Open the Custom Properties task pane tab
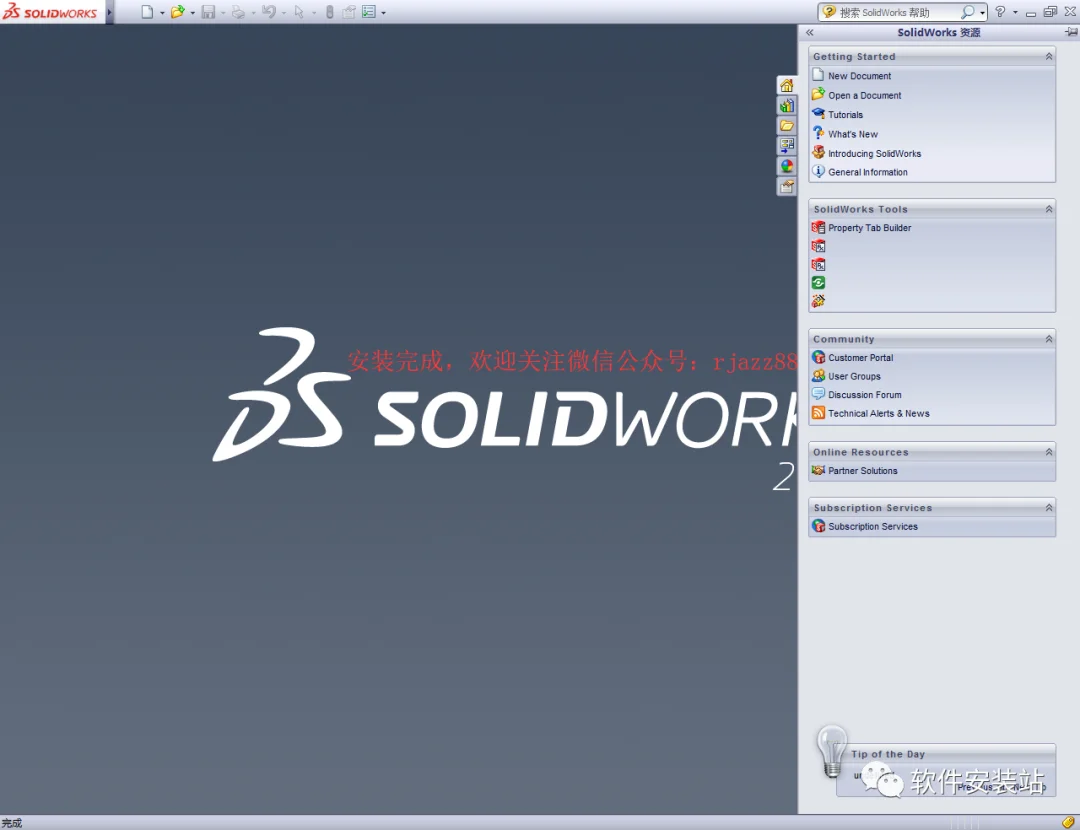The width and height of the screenshot is (1080, 830). (787, 186)
